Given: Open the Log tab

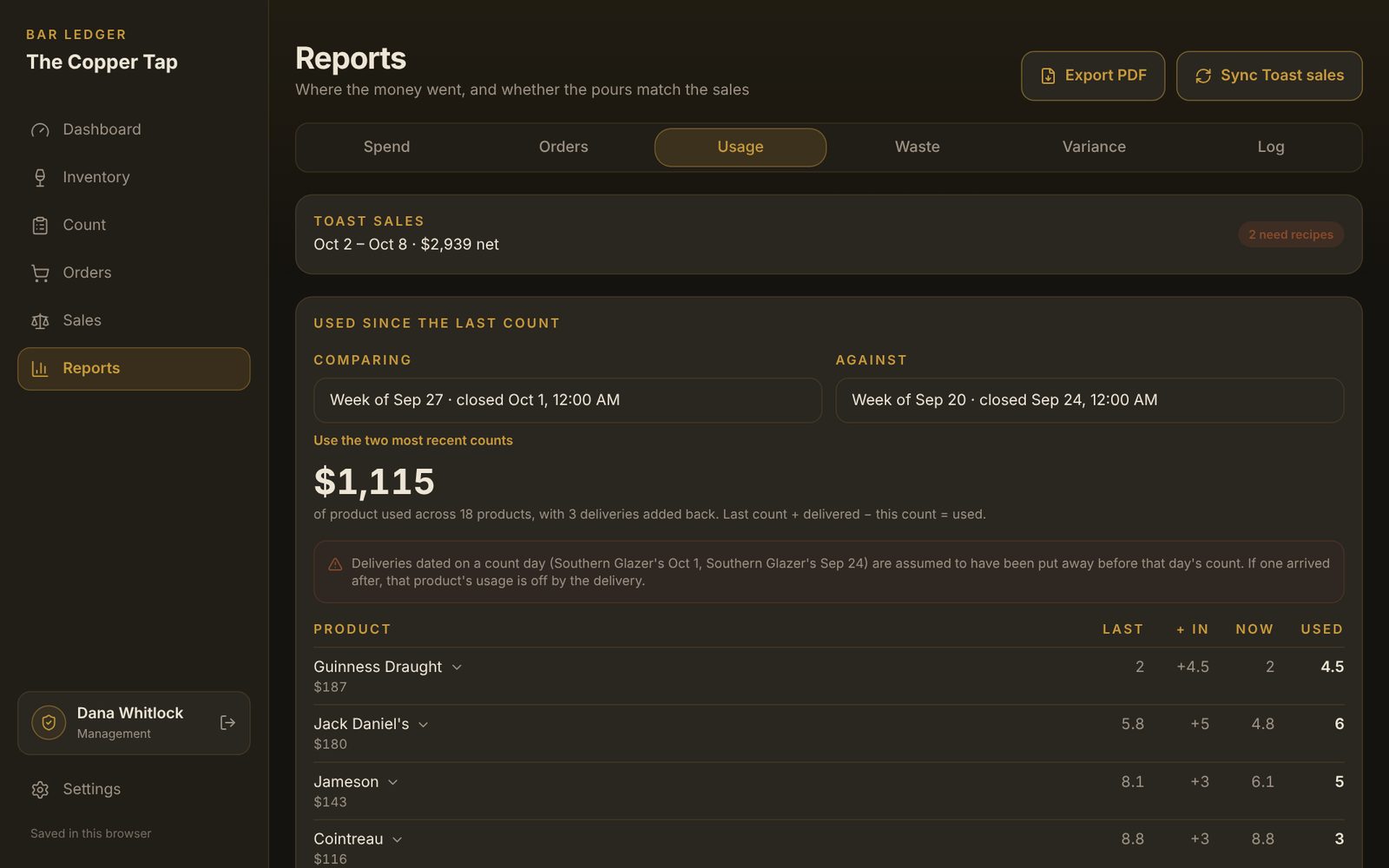Looking at the screenshot, I should (1271, 147).
